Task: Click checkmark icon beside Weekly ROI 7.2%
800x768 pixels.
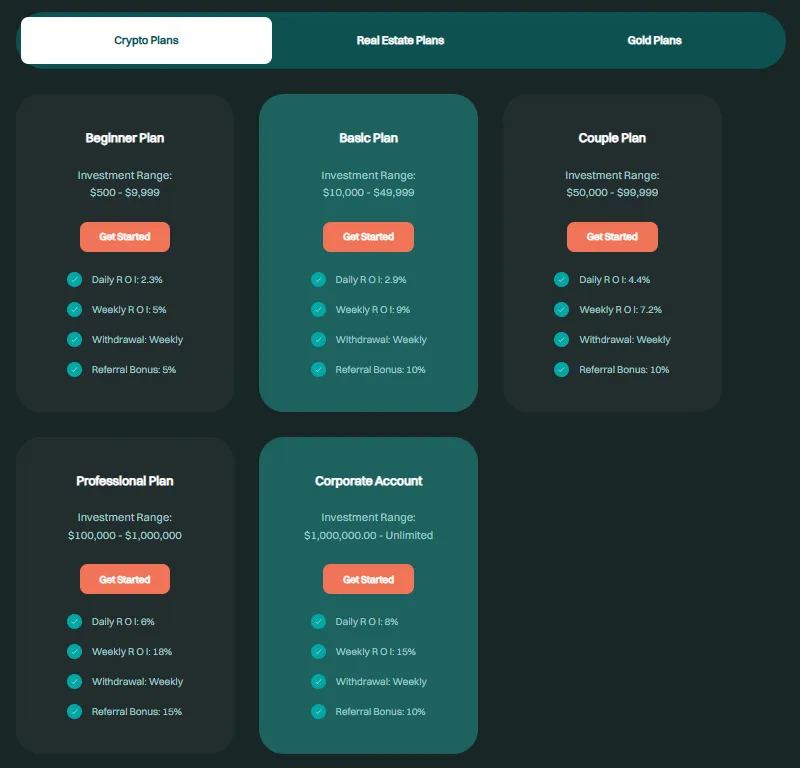Action: [x=561, y=310]
